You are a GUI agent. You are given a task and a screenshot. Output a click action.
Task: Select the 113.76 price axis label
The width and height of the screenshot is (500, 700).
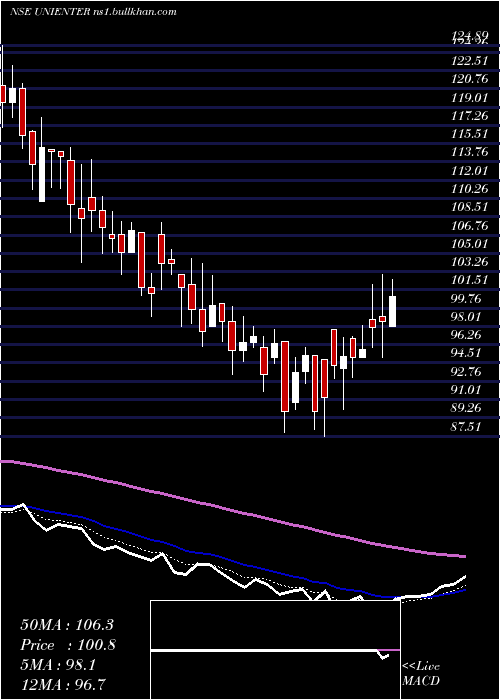[x=469, y=153]
